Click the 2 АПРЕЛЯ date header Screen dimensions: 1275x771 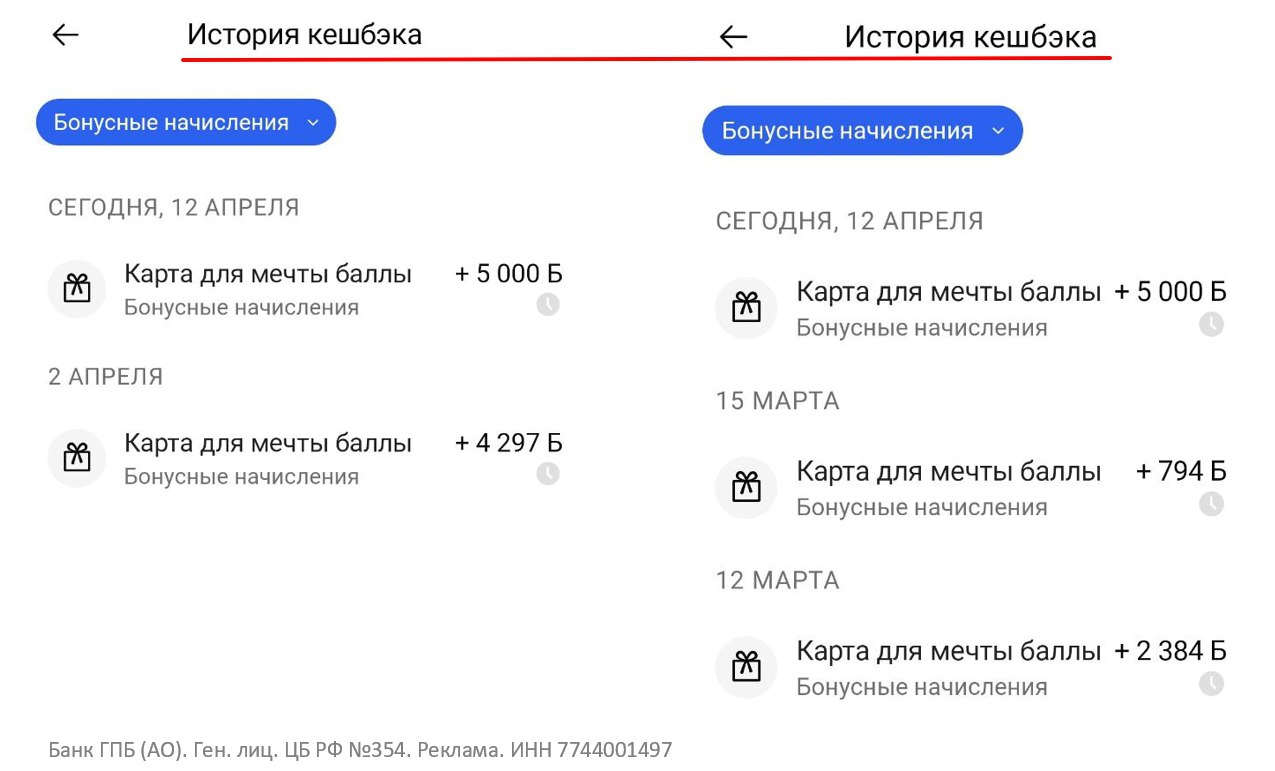[105, 377]
